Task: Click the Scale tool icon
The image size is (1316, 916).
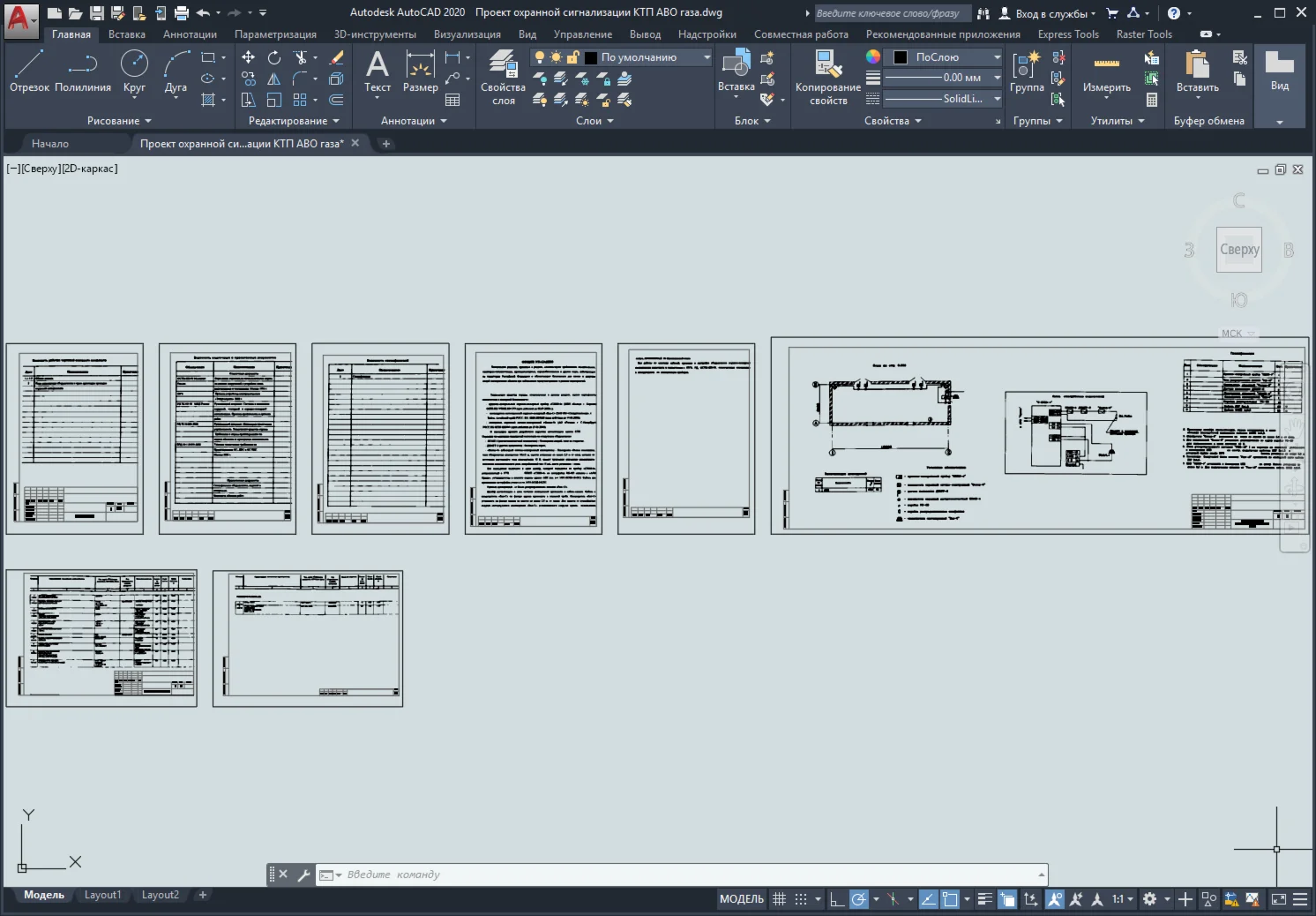Action: [x=274, y=100]
